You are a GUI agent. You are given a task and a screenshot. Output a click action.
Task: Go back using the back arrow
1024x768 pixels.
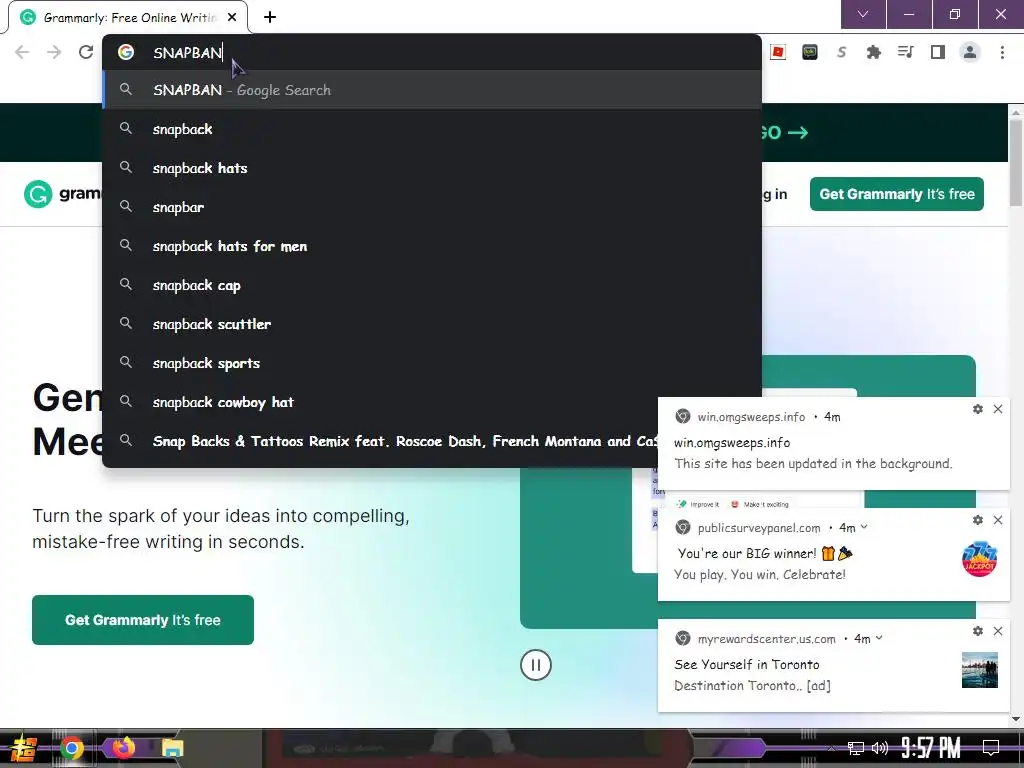(x=22, y=52)
